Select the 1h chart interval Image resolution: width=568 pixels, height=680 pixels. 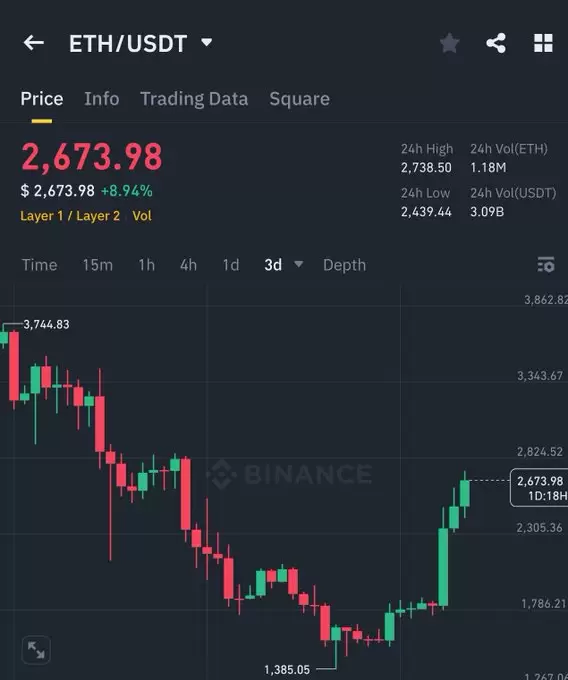pyautogui.click(x=147, y=265)
